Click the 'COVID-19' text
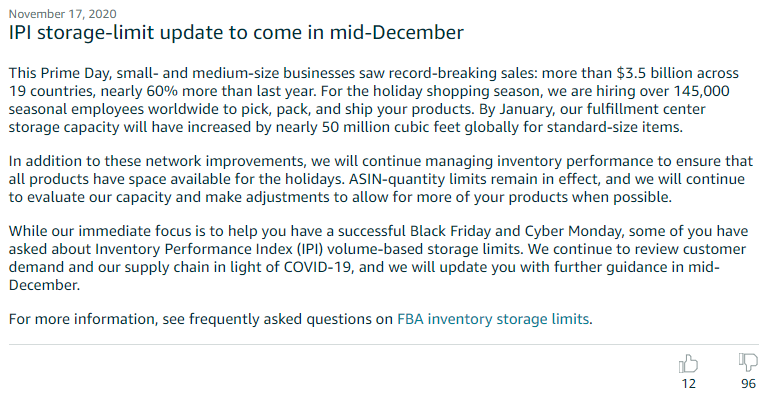This screenshot has width=784, height=412. (318, 267)
